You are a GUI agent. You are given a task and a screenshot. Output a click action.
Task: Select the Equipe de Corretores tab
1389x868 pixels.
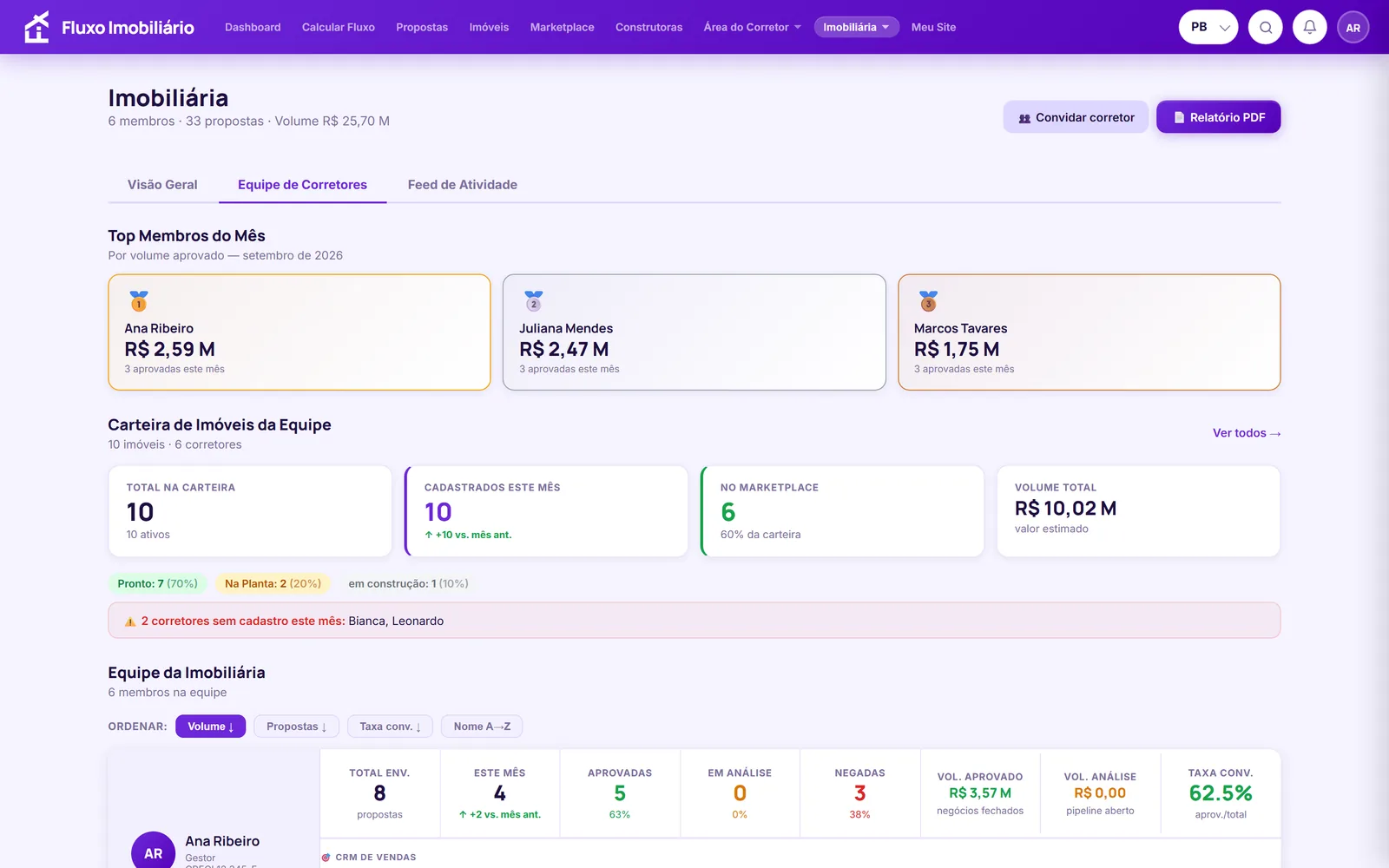coord(302,185)
